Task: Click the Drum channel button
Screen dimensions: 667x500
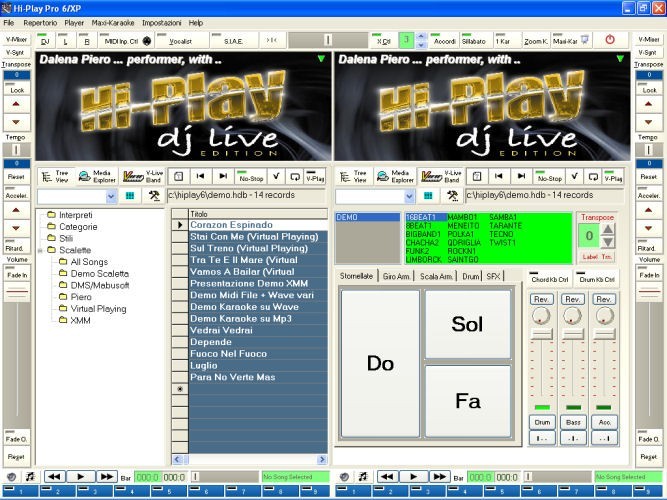Action: coord(542,422)
